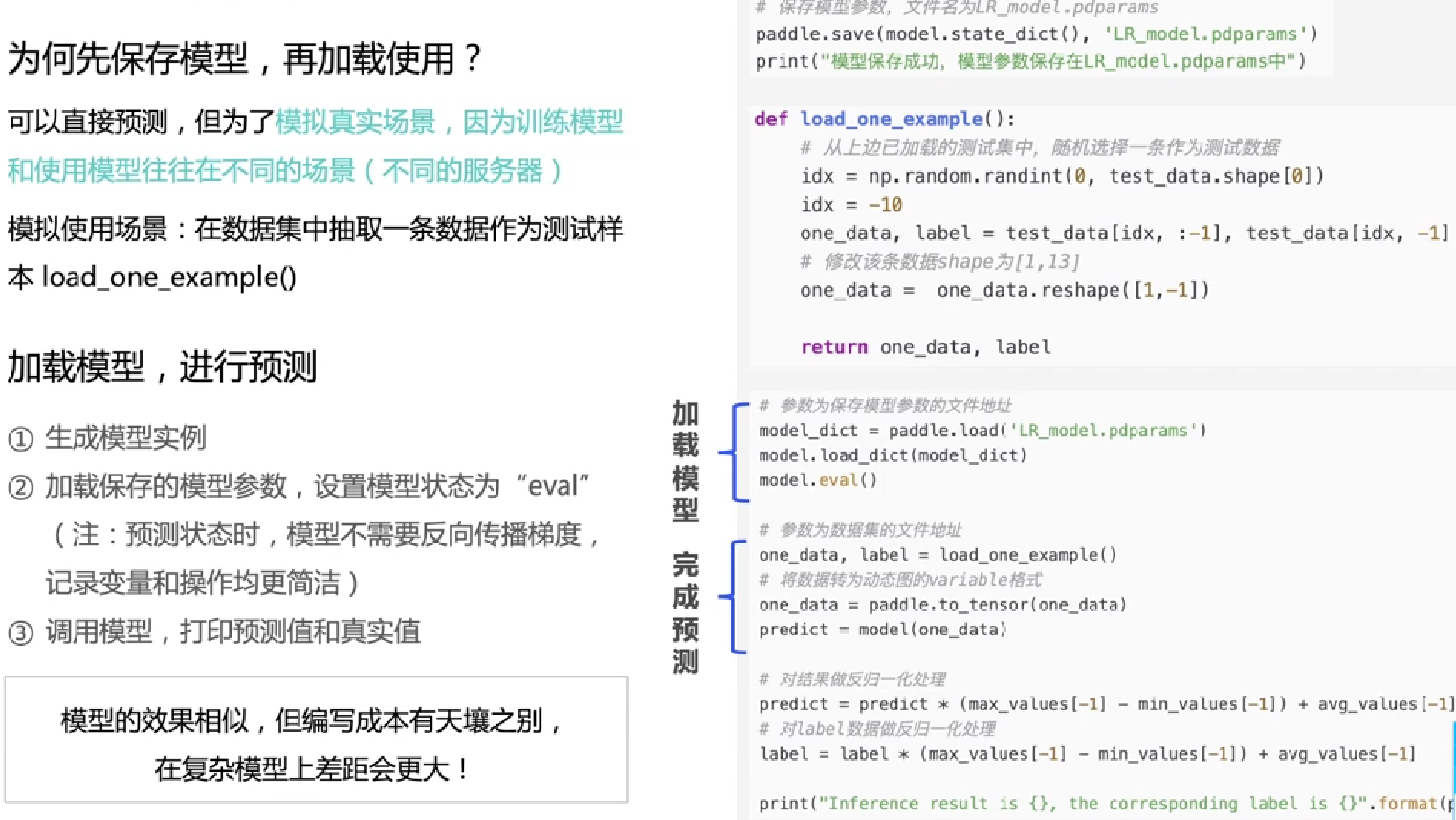This screenshot has width=1456, height=820.
Task: Click the vertical label "完成预测"
Action: click(685, 612)
